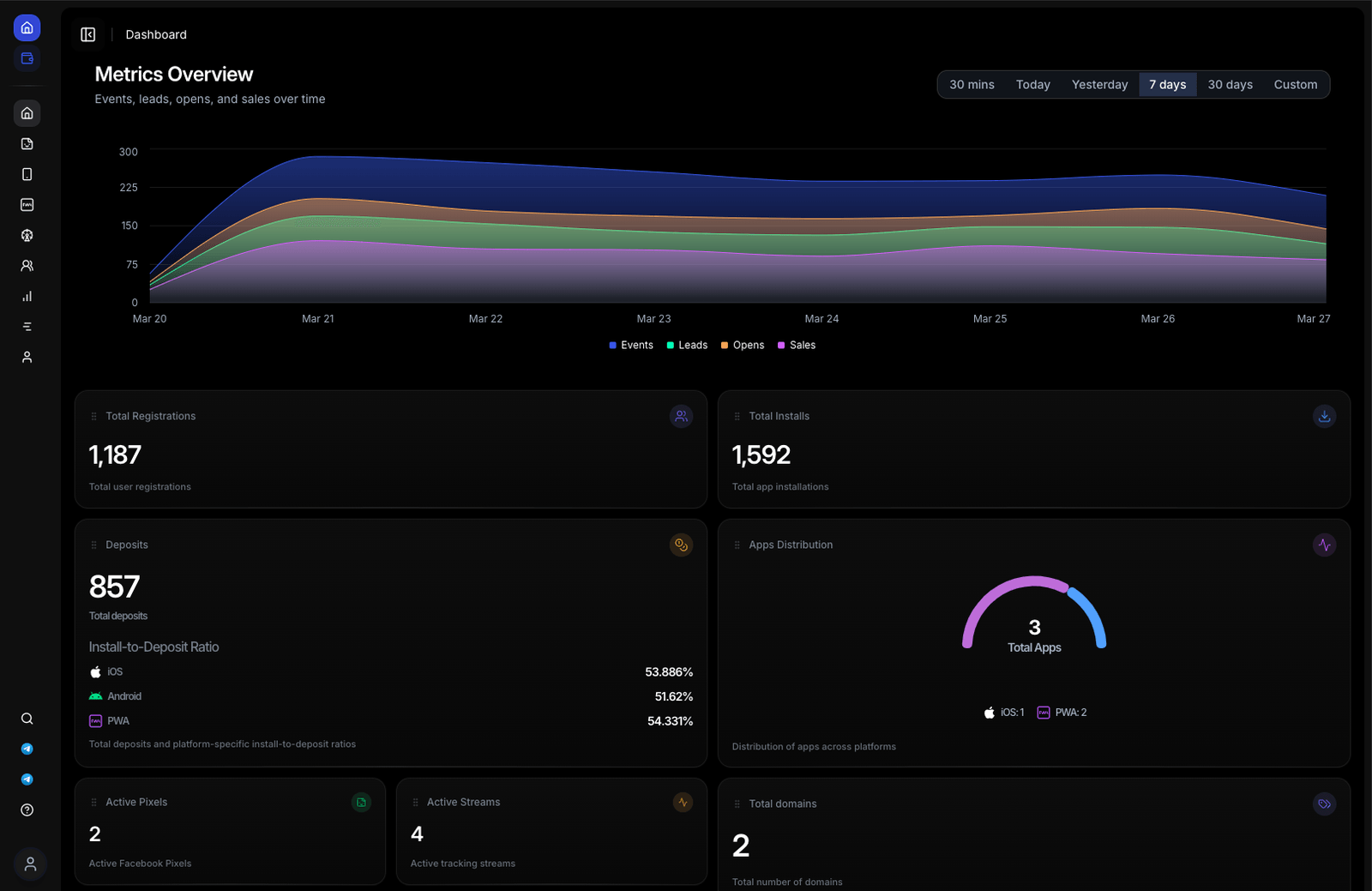
Task: Click the sticker file icon in the sidebar
Action: [27, 144]
